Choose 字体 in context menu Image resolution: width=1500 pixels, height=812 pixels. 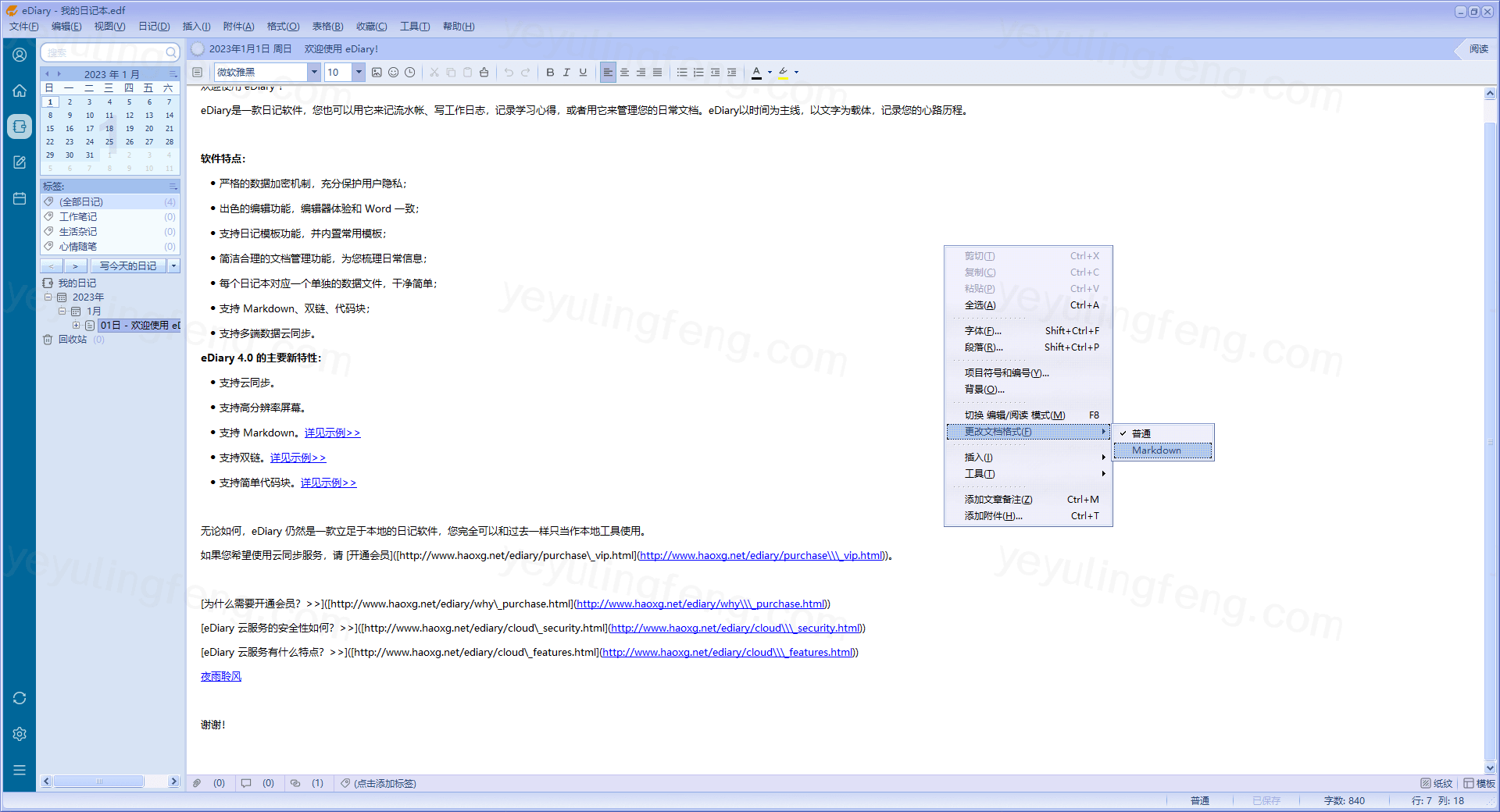tap(1028, 331)
